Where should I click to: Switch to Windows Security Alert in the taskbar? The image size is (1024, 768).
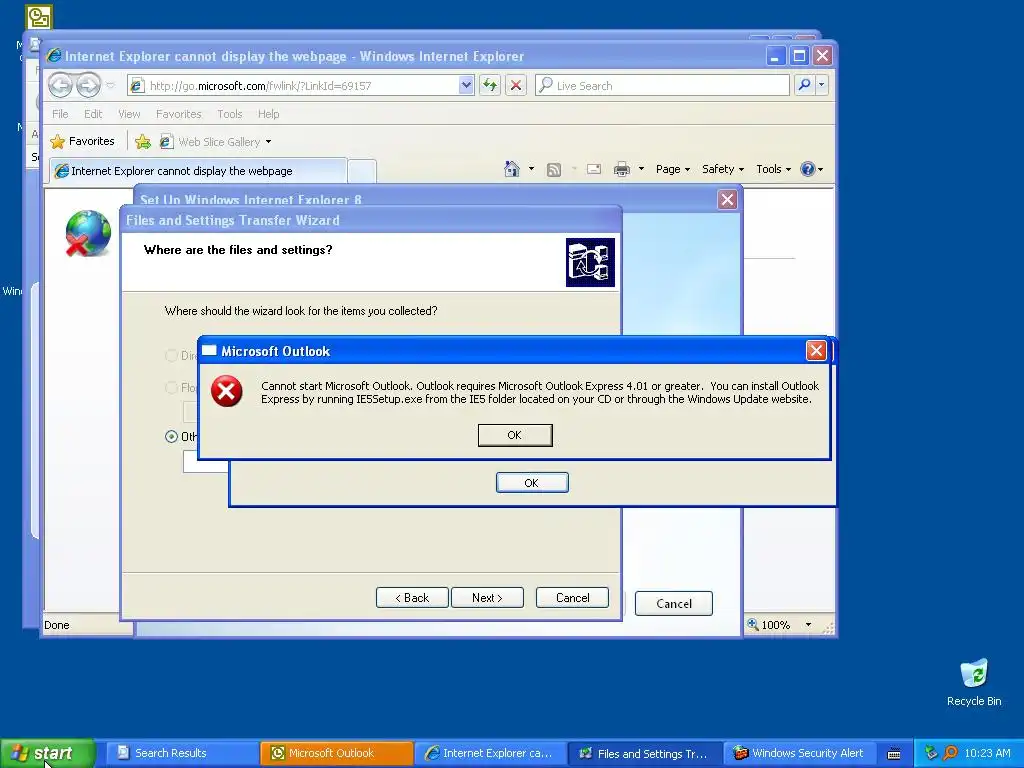(x=800, y=753)
